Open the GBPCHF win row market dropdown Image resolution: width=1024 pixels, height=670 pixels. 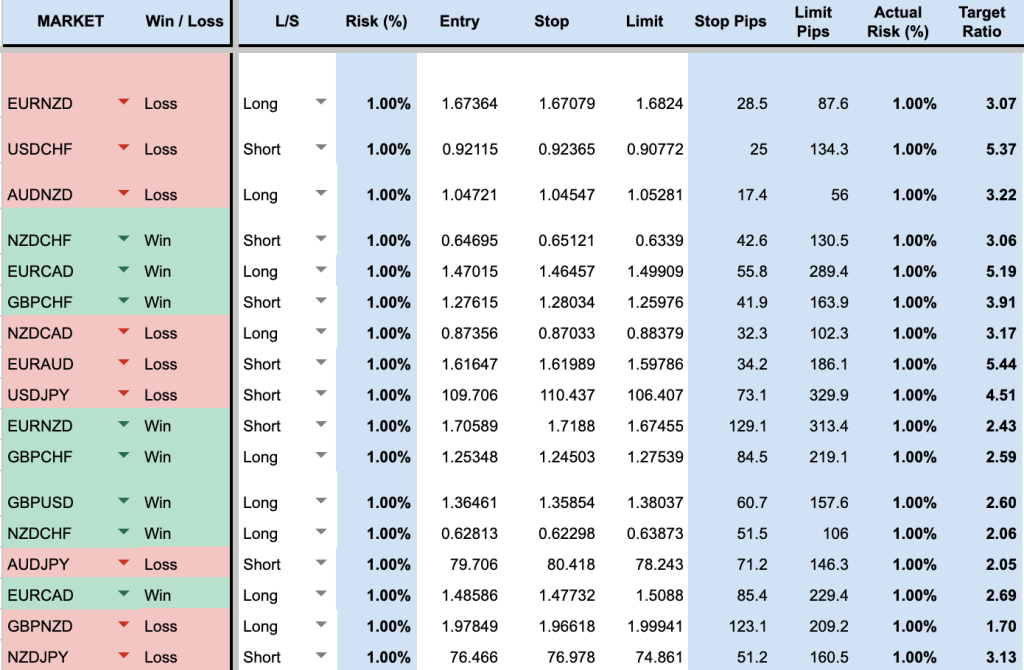coord(122,301)
